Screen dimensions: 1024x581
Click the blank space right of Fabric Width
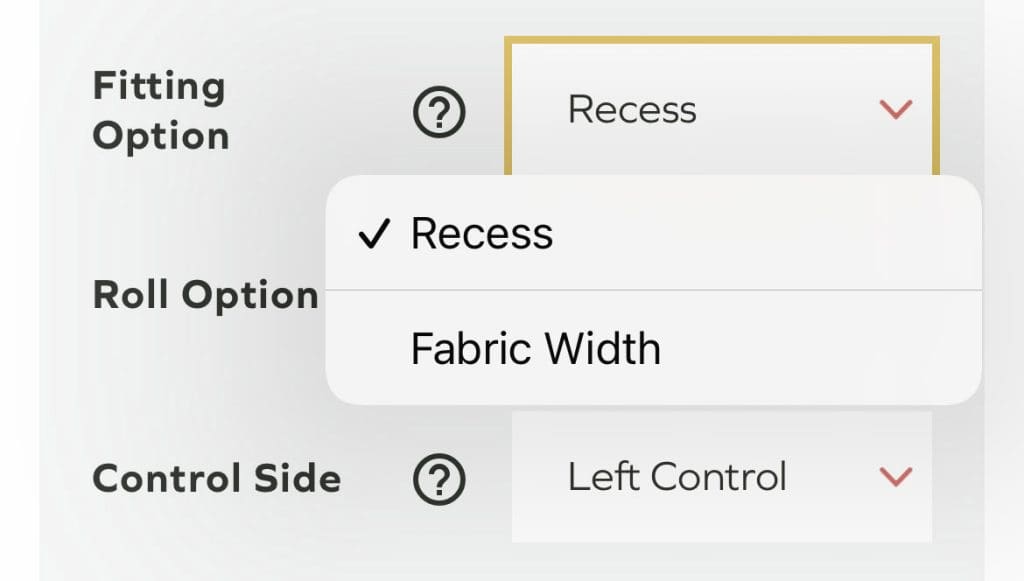coord(820,349)
